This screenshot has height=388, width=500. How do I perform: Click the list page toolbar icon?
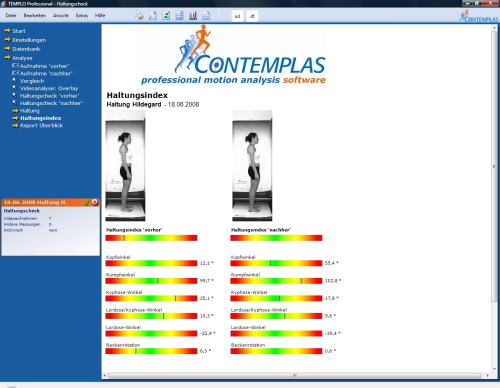[x=179, y=15]
